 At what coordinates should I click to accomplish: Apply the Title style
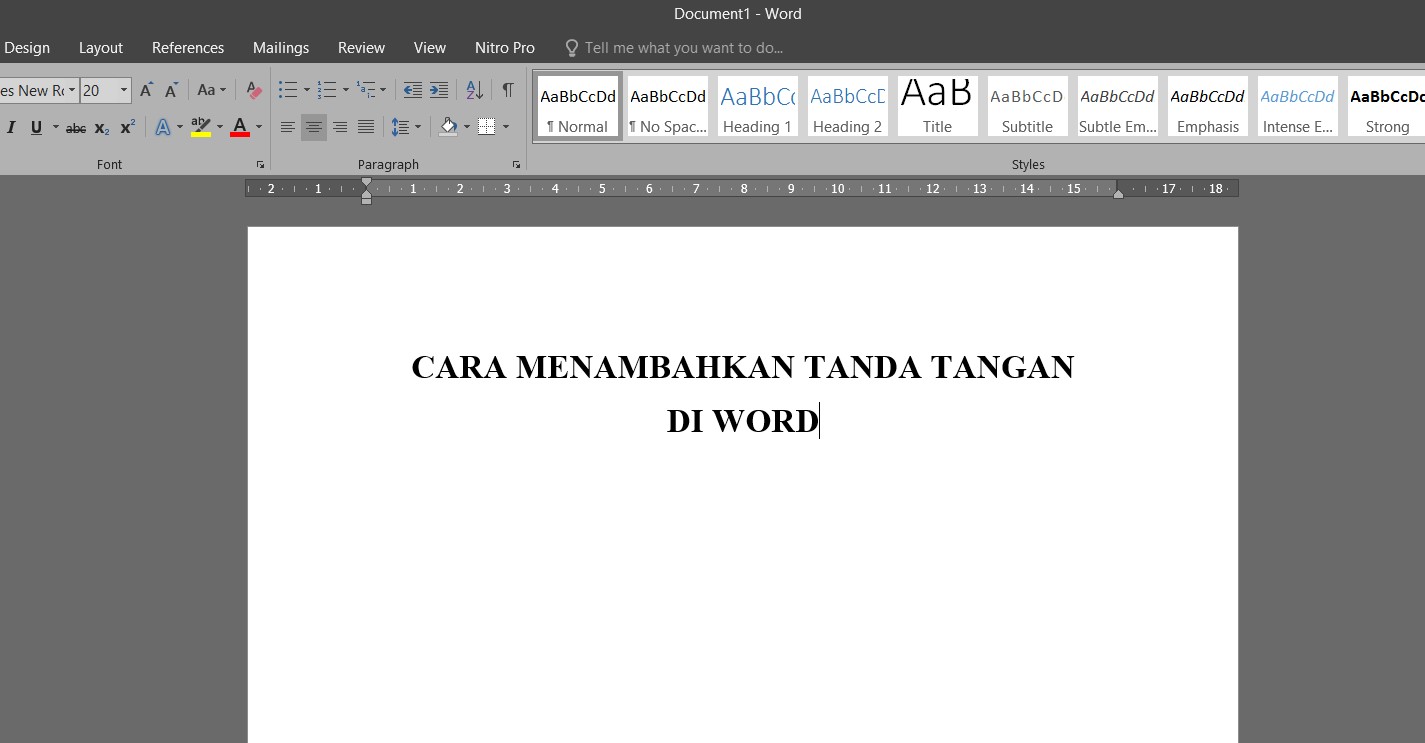[938, 106]
